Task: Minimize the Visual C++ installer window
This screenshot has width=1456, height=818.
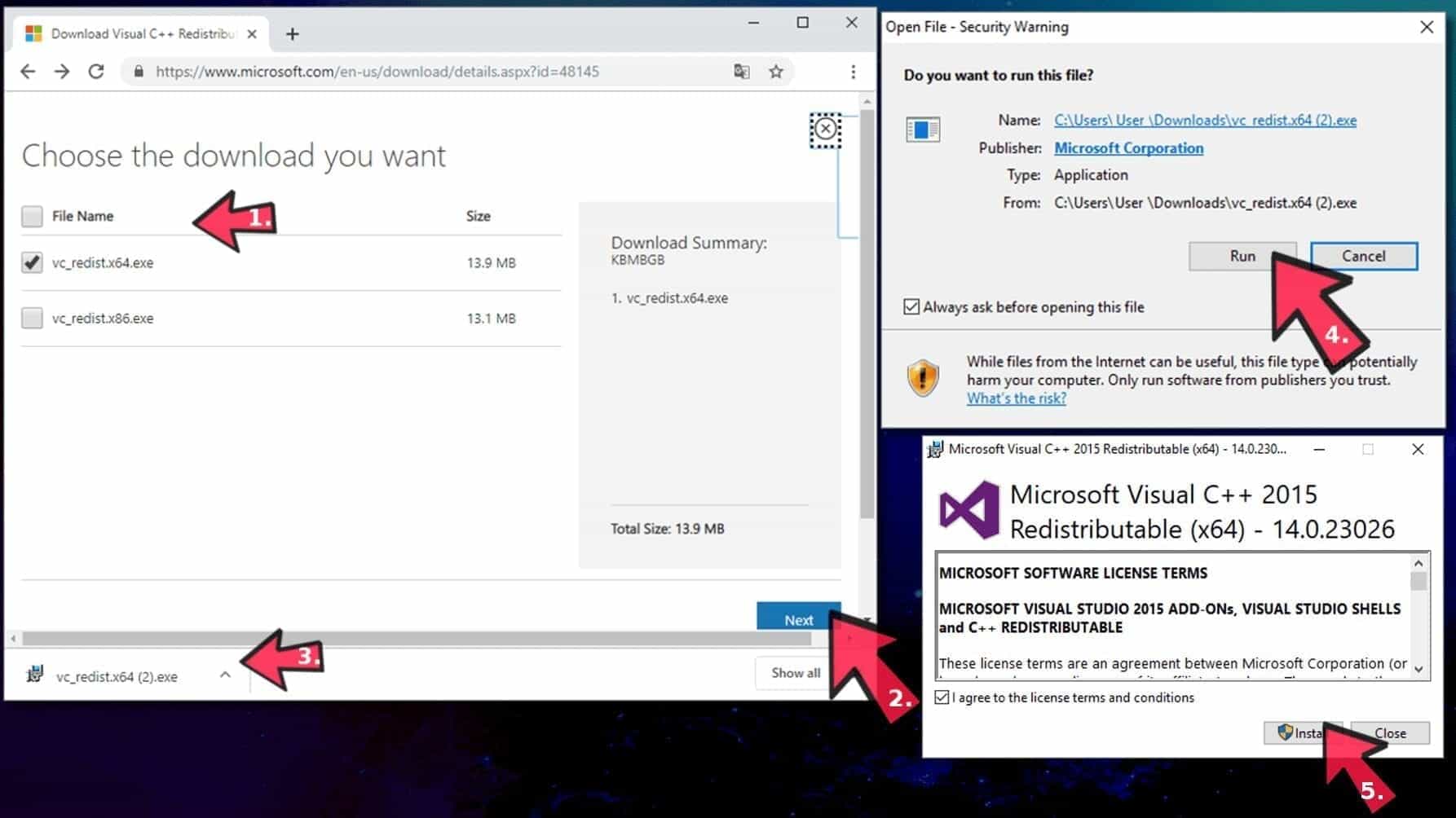Action: pos(1319,449)
